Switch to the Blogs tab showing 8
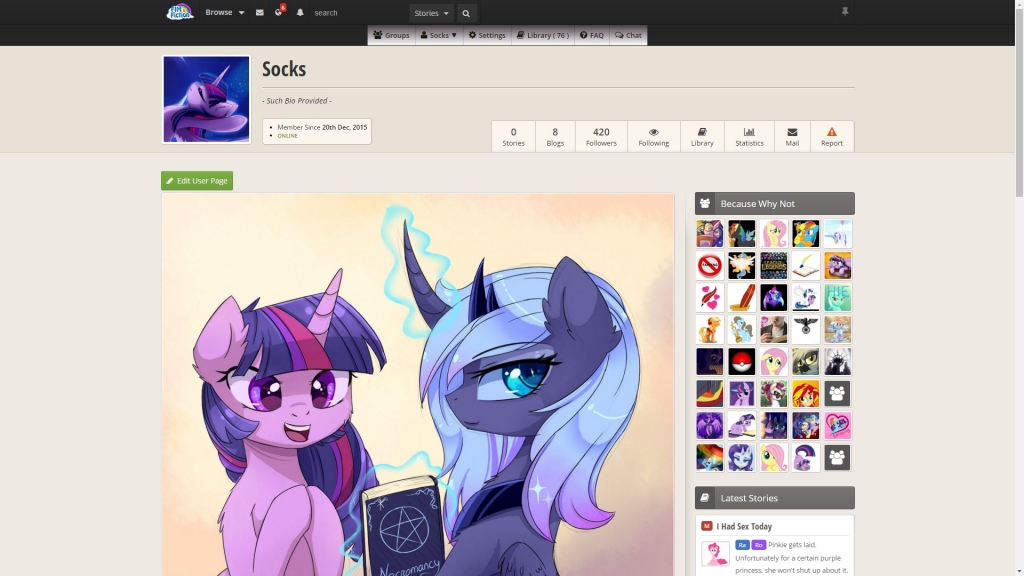This screenshot has width=1024, height=576. click(x=555, y=136)
